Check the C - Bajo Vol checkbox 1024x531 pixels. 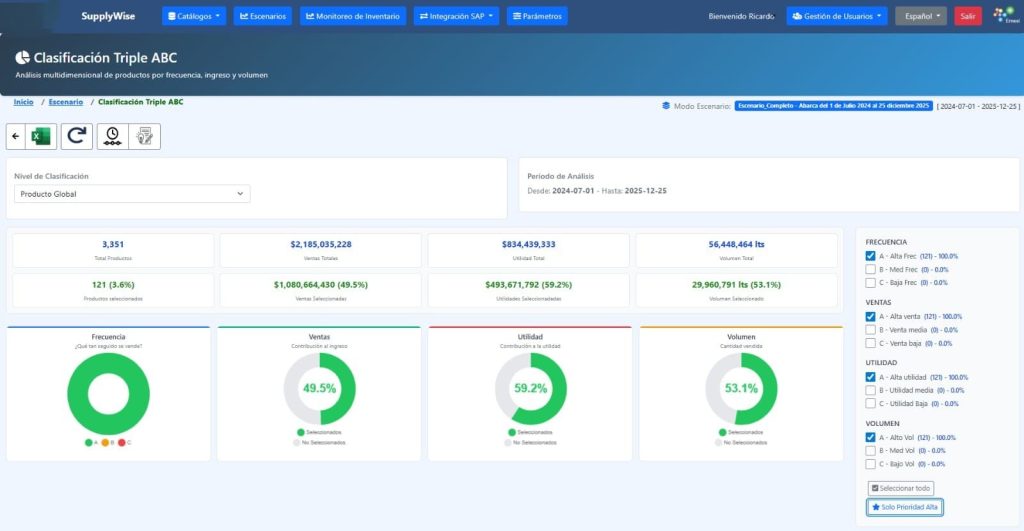(x=871, y=464)
